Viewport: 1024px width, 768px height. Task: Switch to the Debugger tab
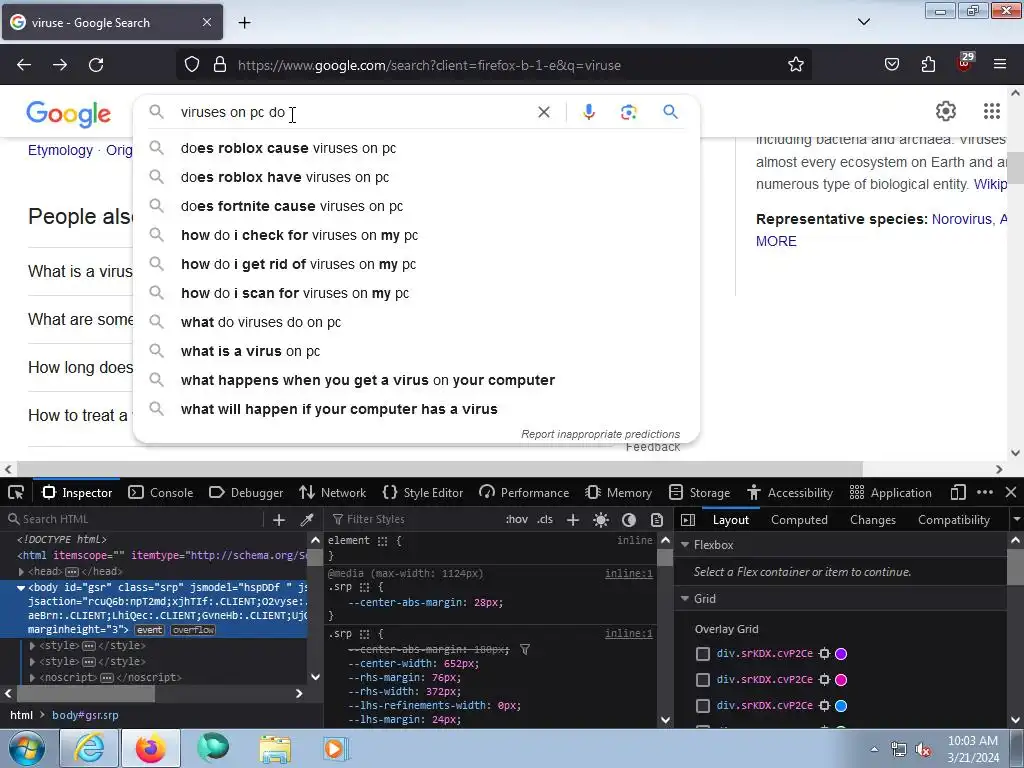coord(246,492)
